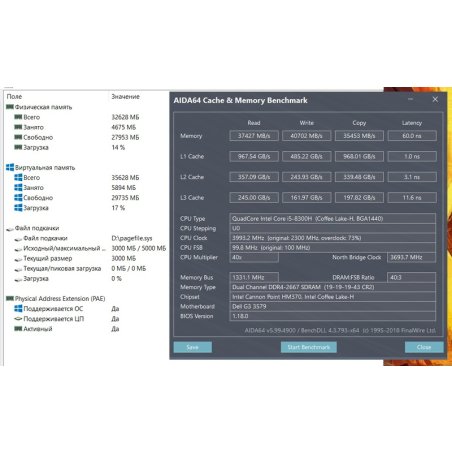Click the Chipset field Intel Cannon Point HM370
452x452 pixels.
[x=333, y=297]
